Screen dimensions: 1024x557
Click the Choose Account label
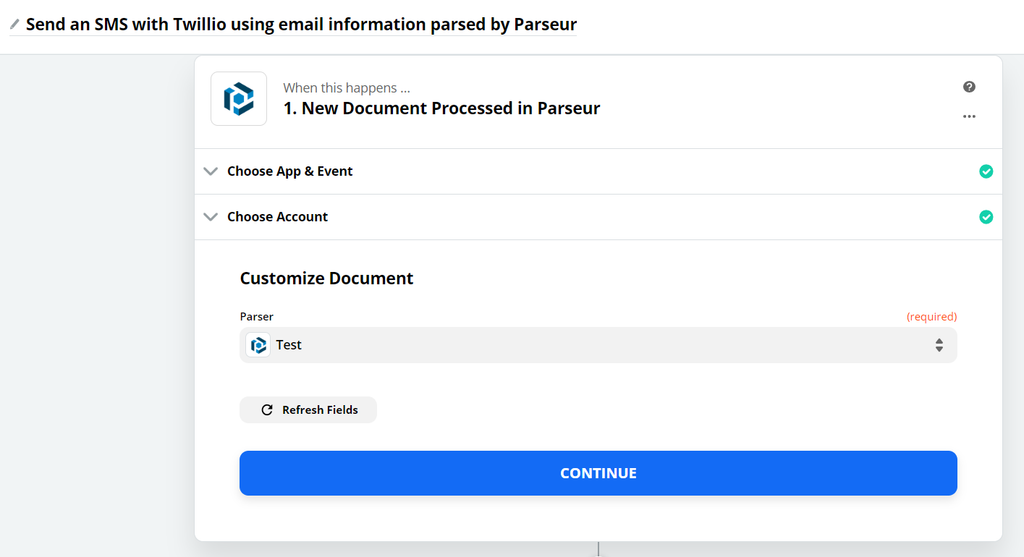[x=278, y=217]
